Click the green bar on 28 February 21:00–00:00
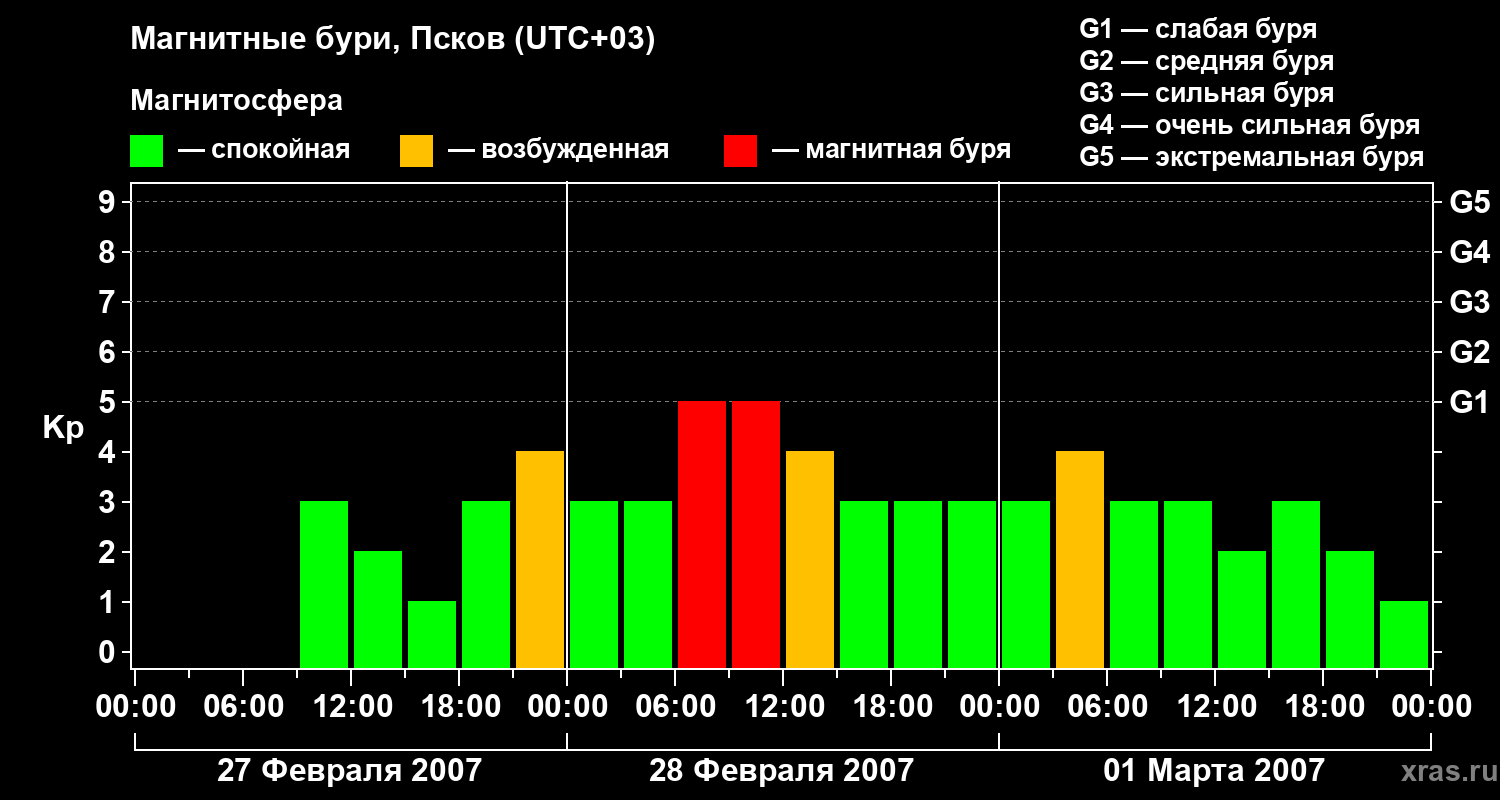 pyautogui.click(x=972, y=584)
